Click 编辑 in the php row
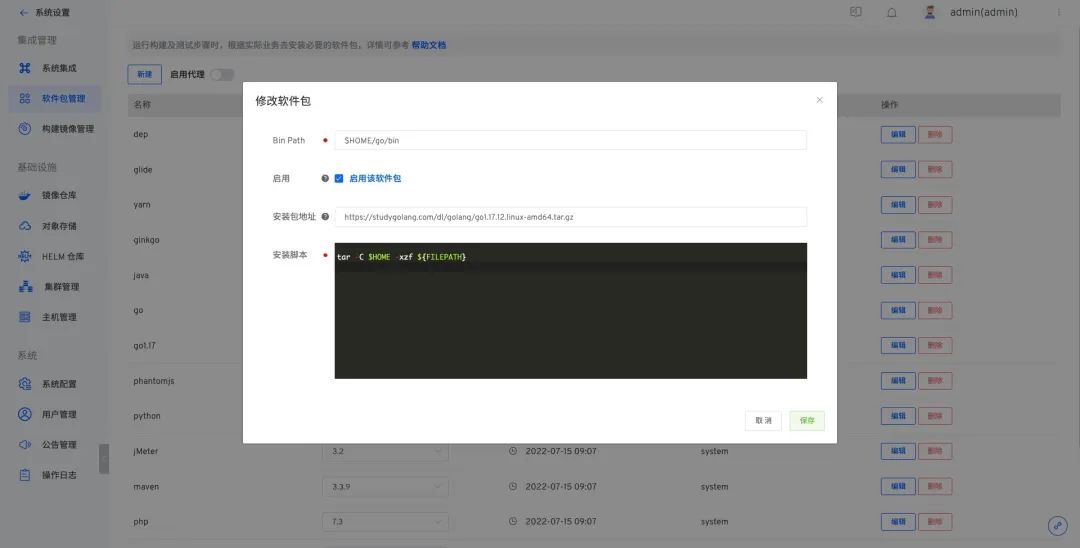Screen dimensions: 1080x548 (x=898, y=522)
